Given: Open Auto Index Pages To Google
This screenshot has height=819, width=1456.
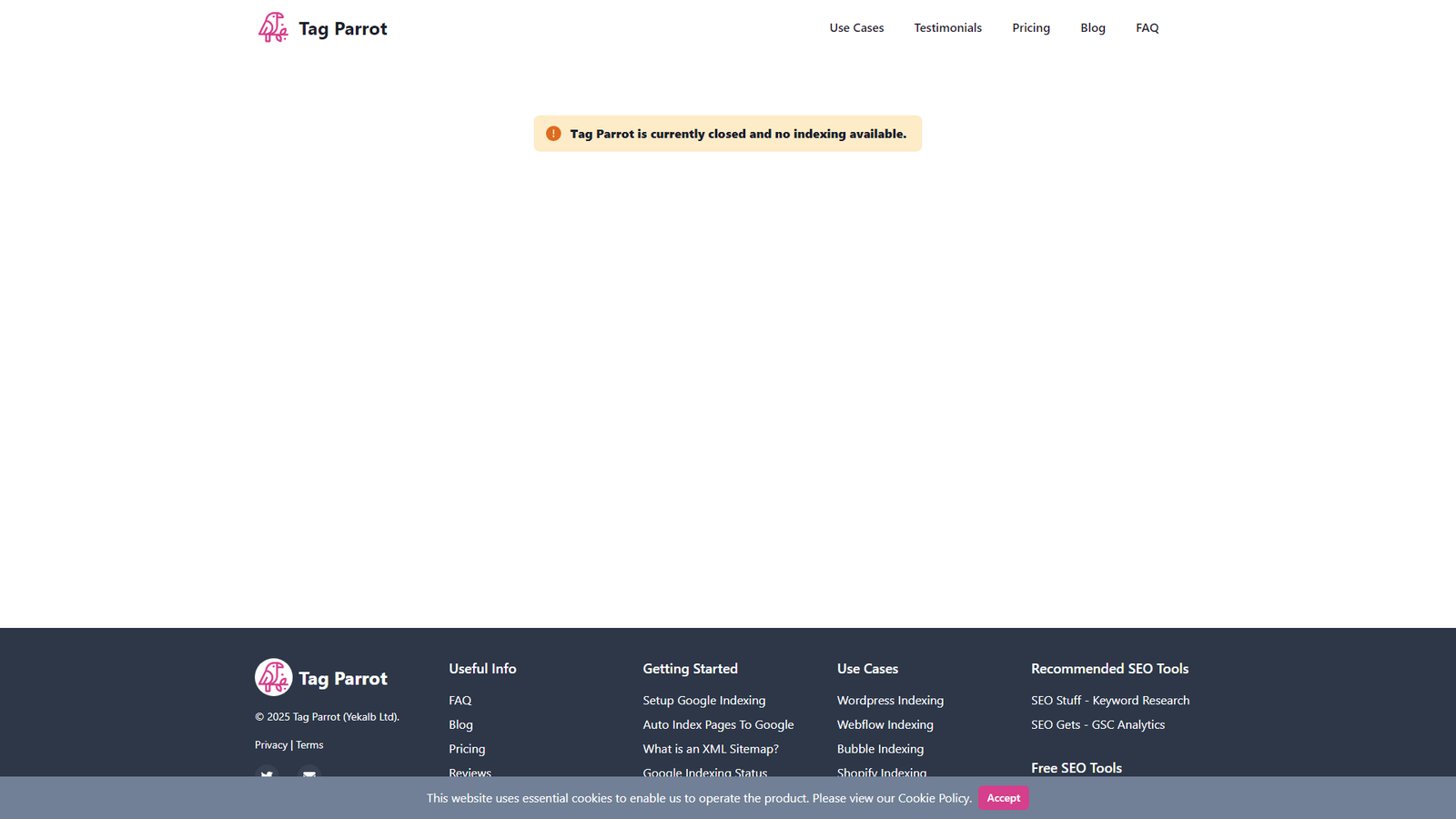Looking at the screenshot, I should [718, 725].
